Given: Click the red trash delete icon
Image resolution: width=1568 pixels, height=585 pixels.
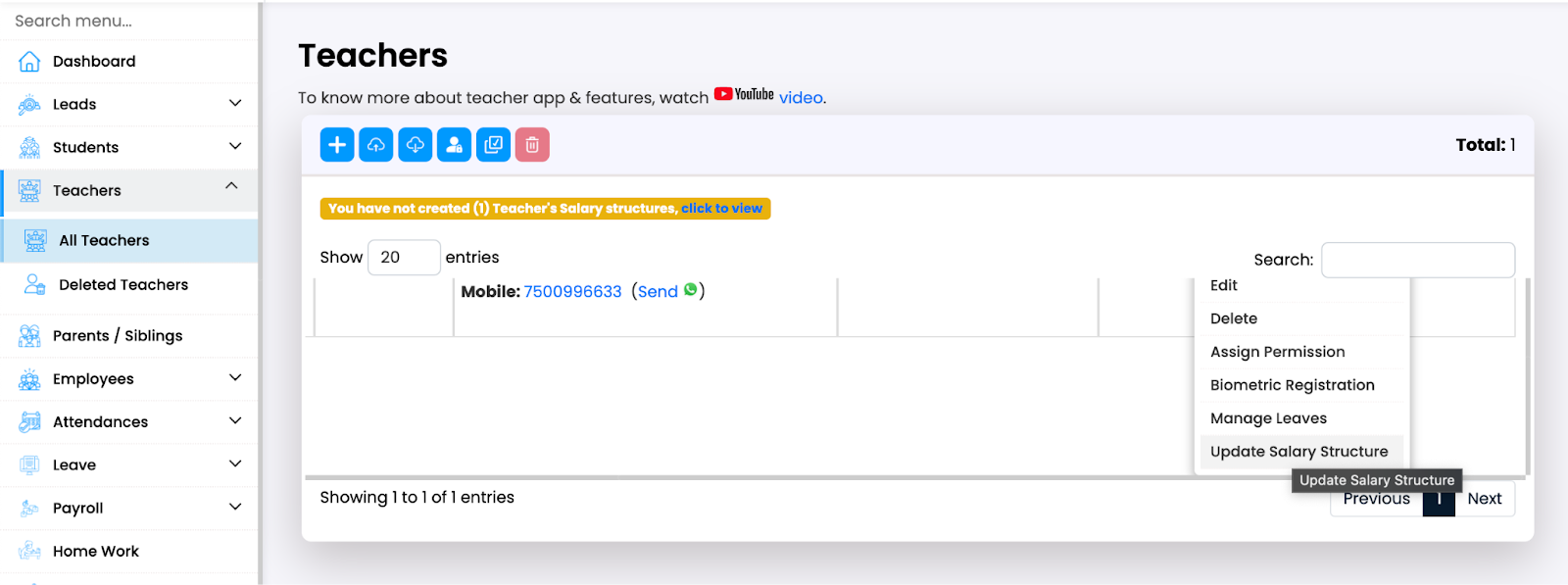Looking at the screenshot, I should point(532,145).
